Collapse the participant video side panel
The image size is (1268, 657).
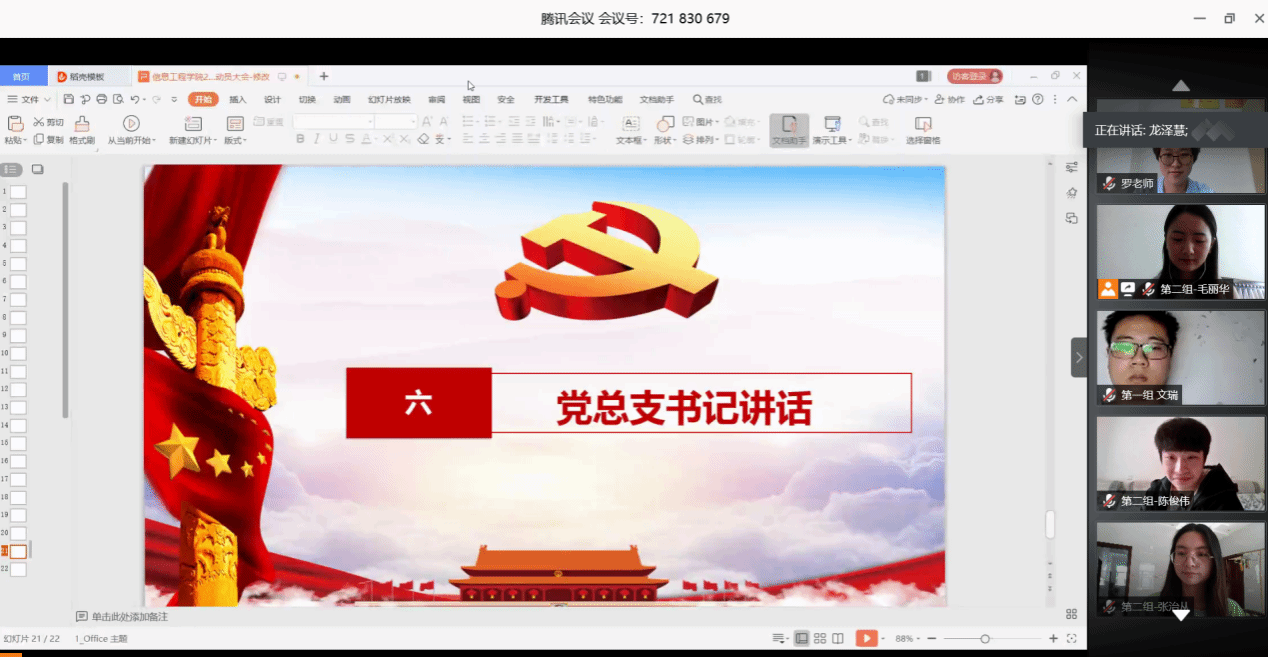click(x=1079, y=357)
